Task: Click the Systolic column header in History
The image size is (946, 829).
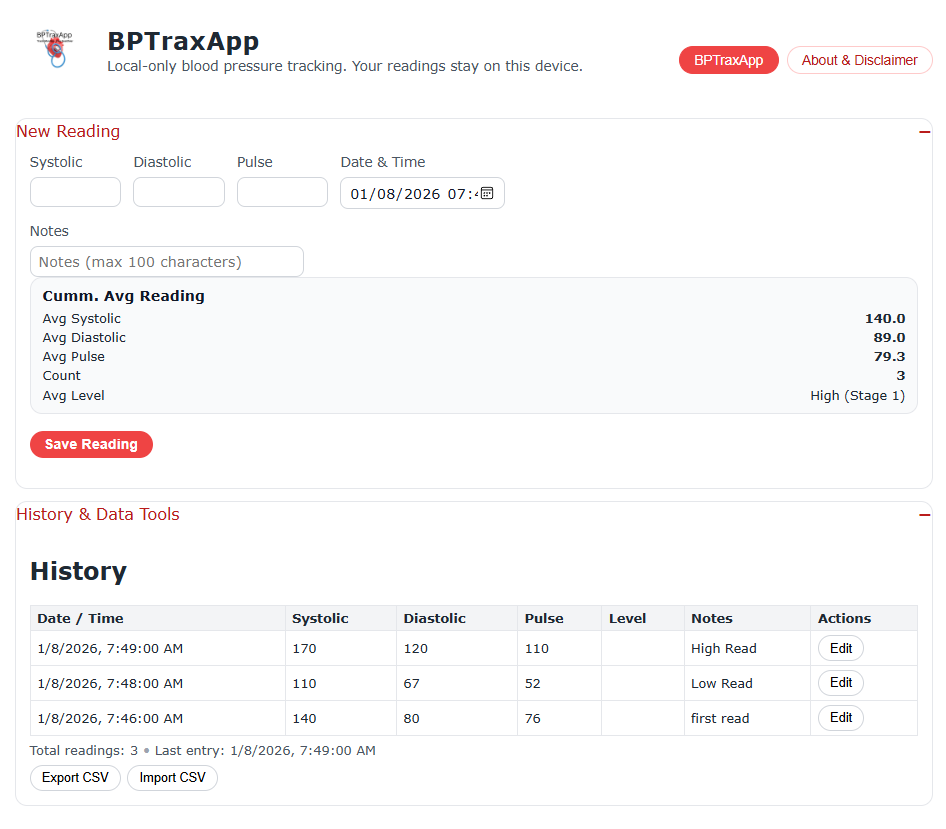Action: [320, 618]
